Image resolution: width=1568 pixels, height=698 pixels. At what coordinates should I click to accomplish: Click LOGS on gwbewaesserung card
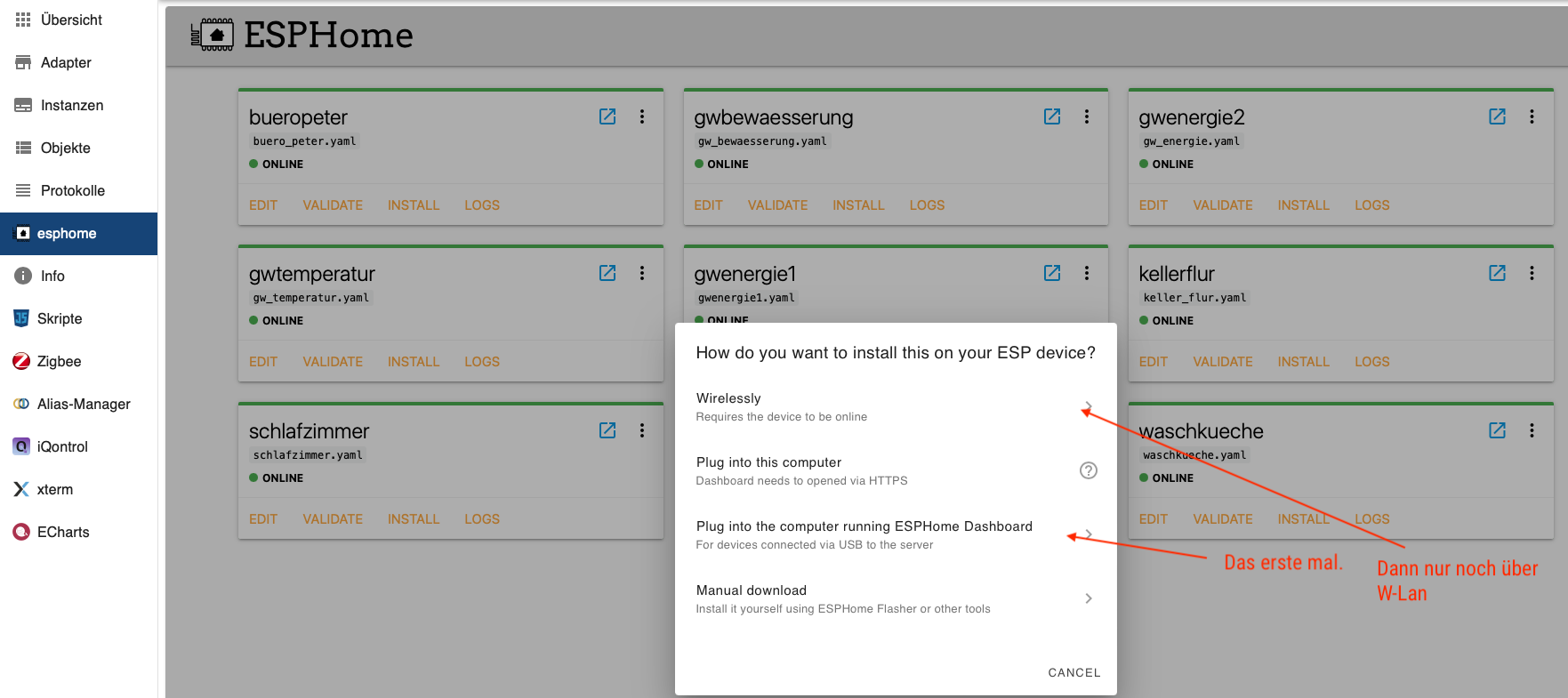coord(927,205)
